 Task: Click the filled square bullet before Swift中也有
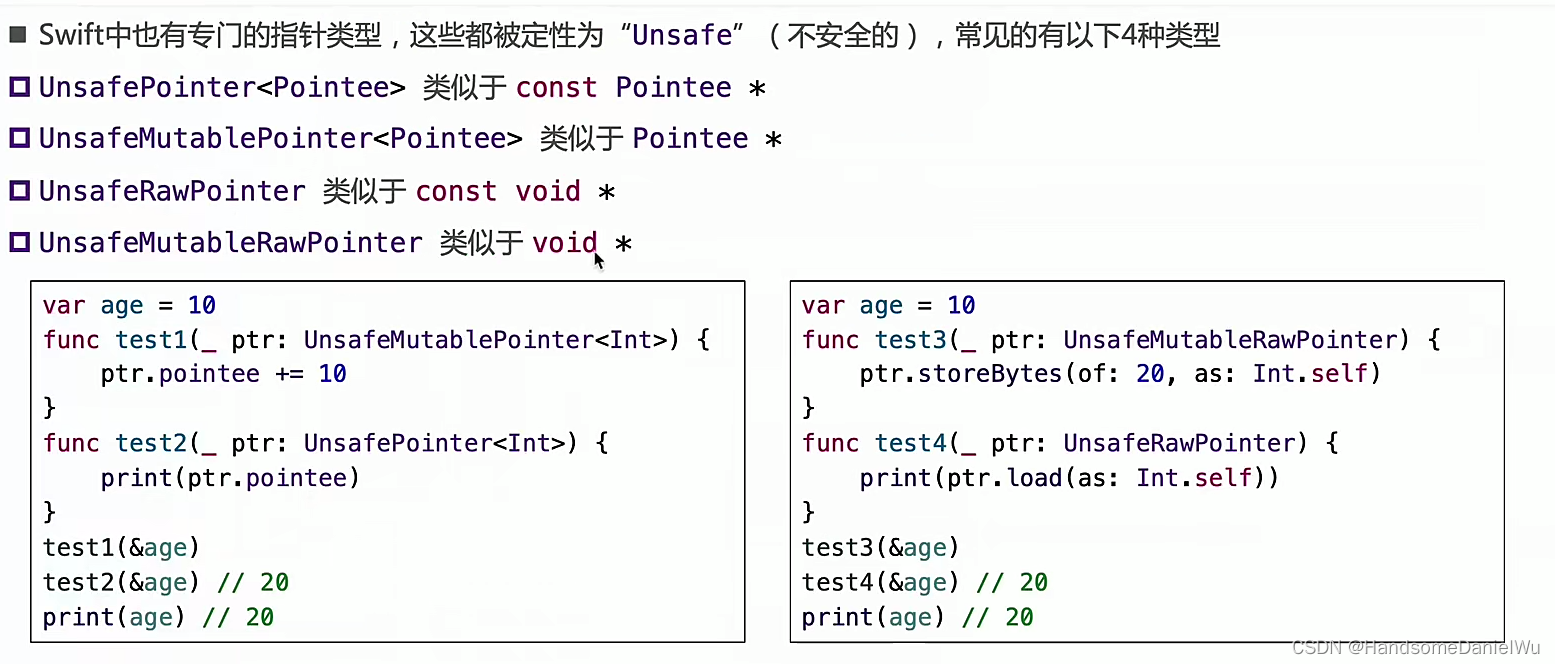click(x=18, y=36)
